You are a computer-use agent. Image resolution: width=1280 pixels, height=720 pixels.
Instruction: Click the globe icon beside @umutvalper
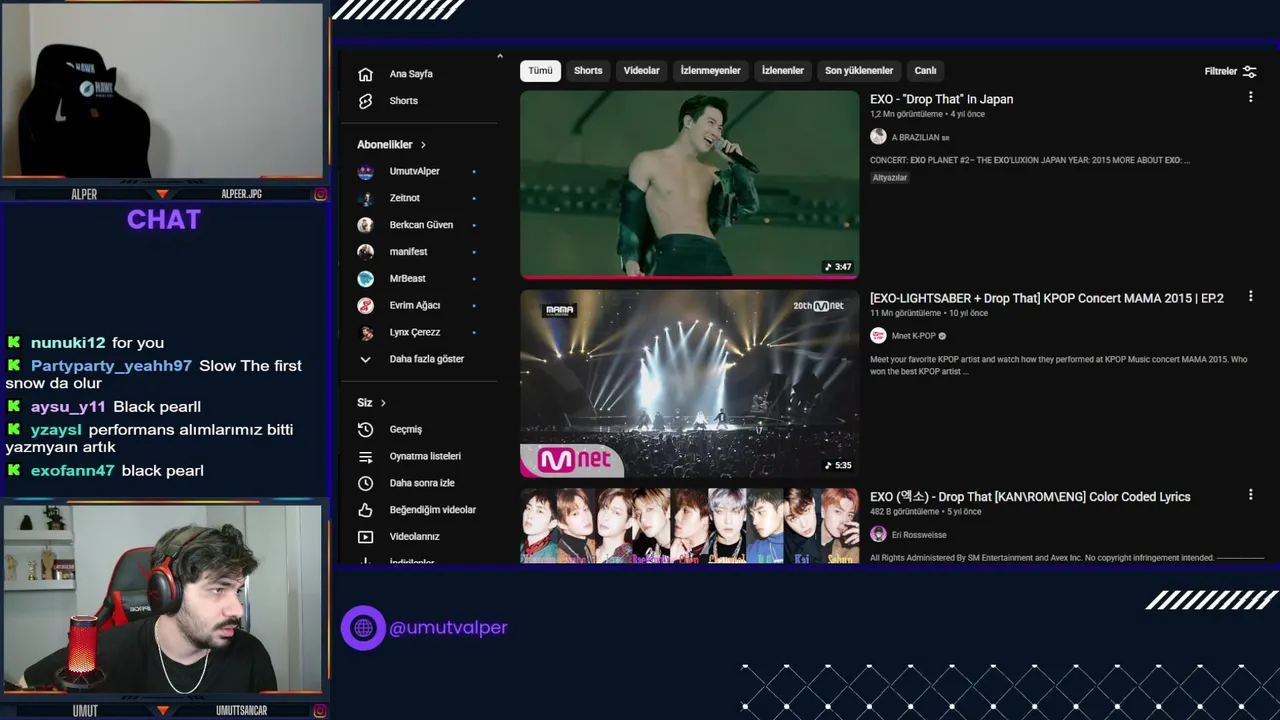tap(363, 628)
